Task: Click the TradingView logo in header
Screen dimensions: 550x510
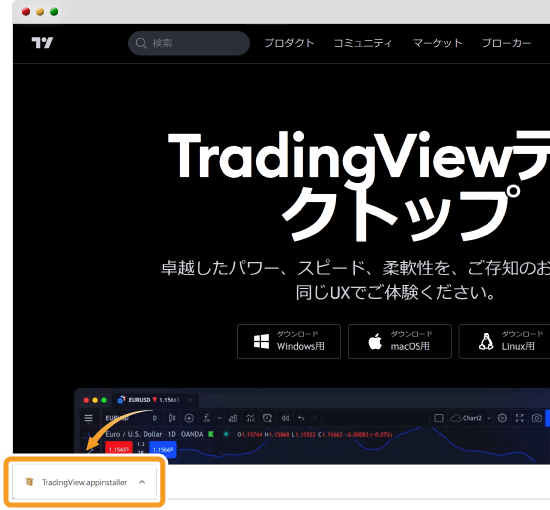Action: 42,43
